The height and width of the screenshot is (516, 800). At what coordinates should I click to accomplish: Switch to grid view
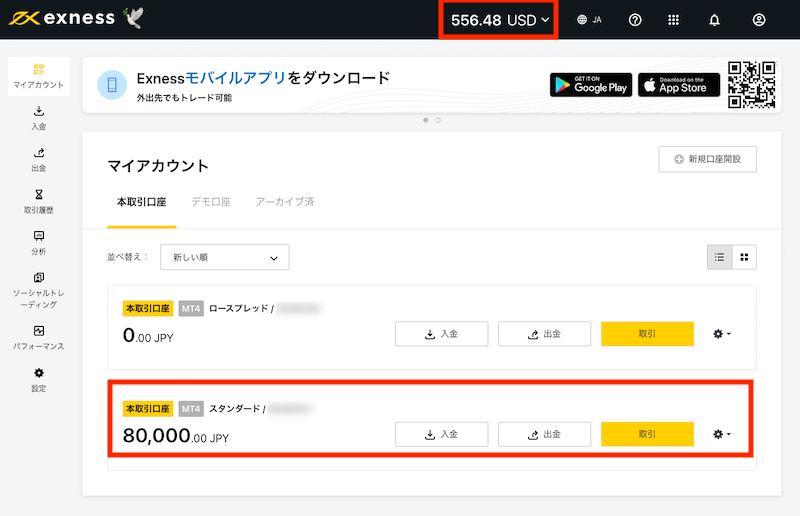click(744, 257)
